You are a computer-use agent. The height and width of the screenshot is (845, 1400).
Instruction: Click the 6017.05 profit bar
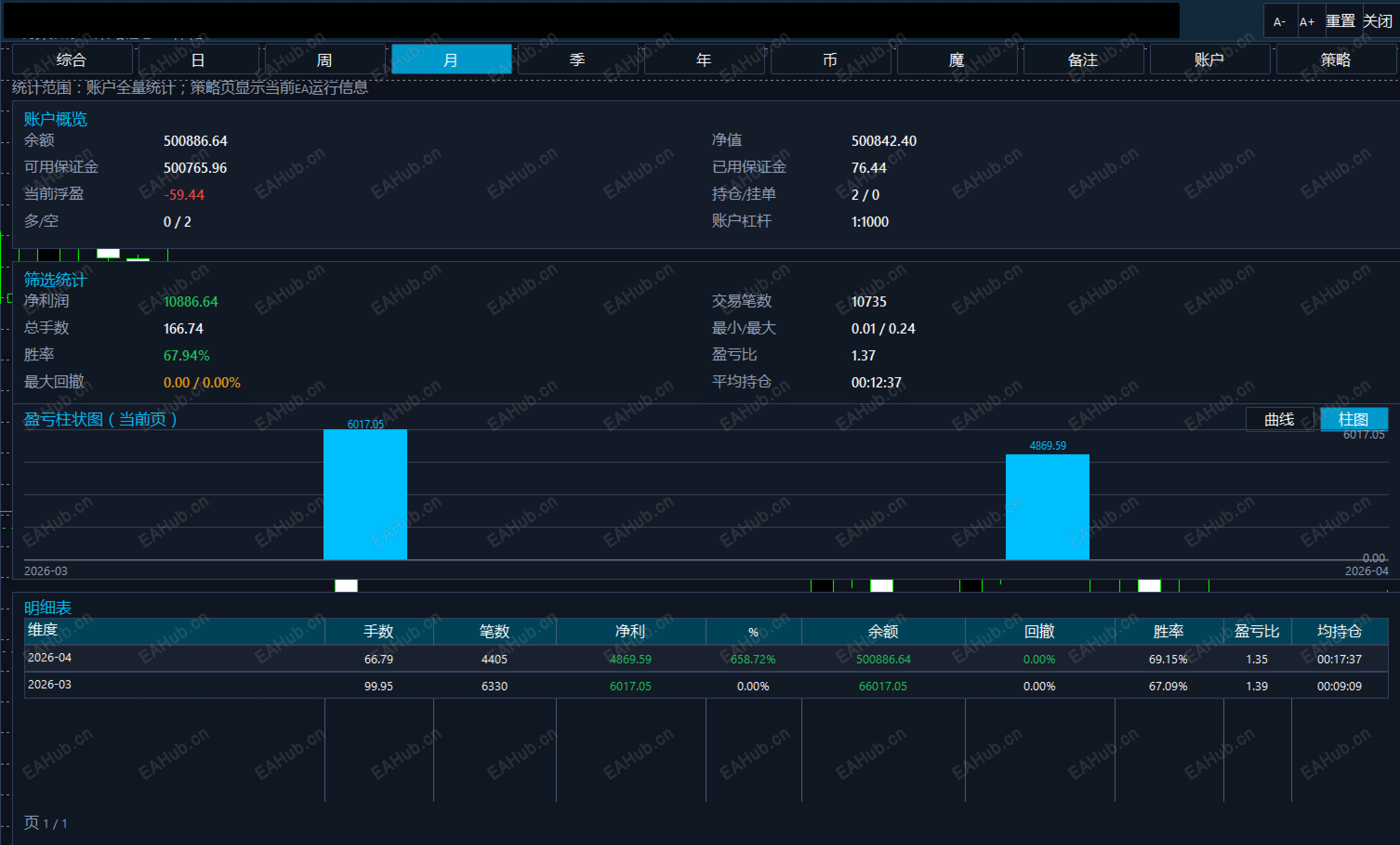pyautogui.click(x=365, y=495)
